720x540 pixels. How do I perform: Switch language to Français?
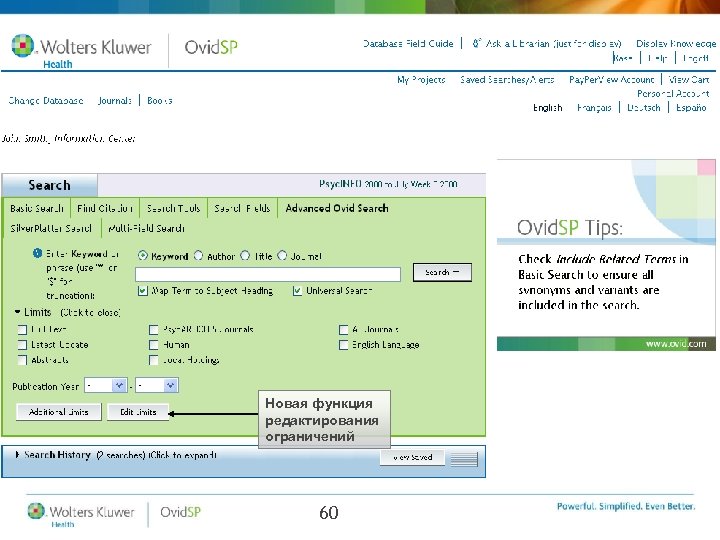click(594, 108)
